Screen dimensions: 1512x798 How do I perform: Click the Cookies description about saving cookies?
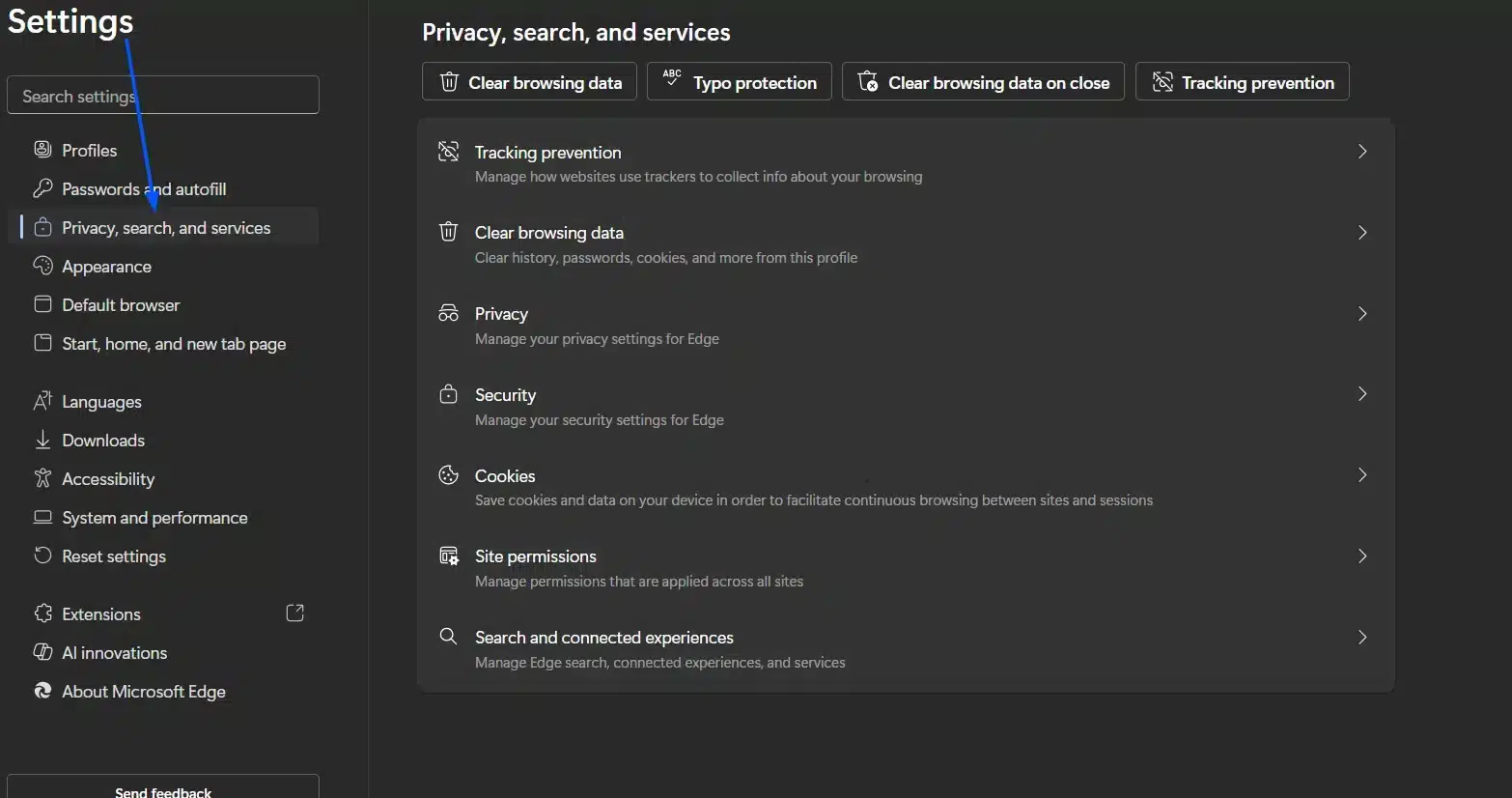coord(814,500)
